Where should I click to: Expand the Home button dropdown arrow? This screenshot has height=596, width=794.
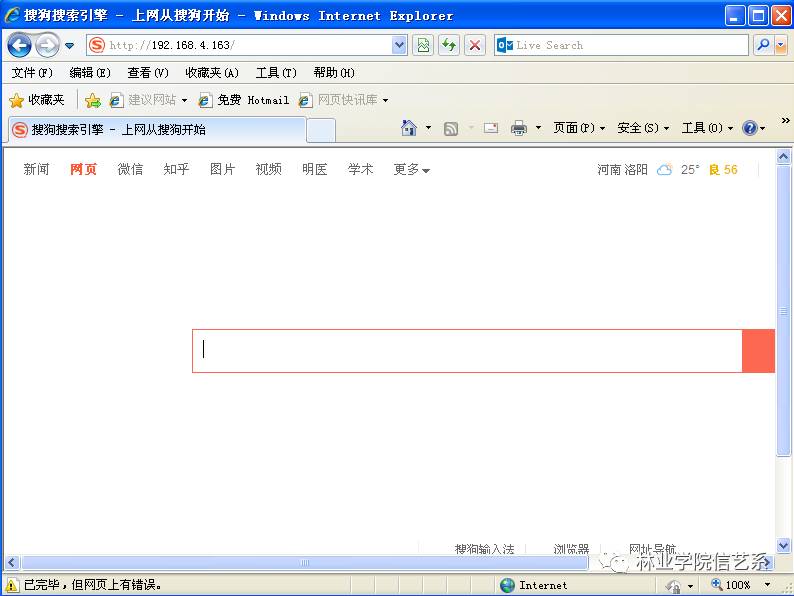coord(428,128)
